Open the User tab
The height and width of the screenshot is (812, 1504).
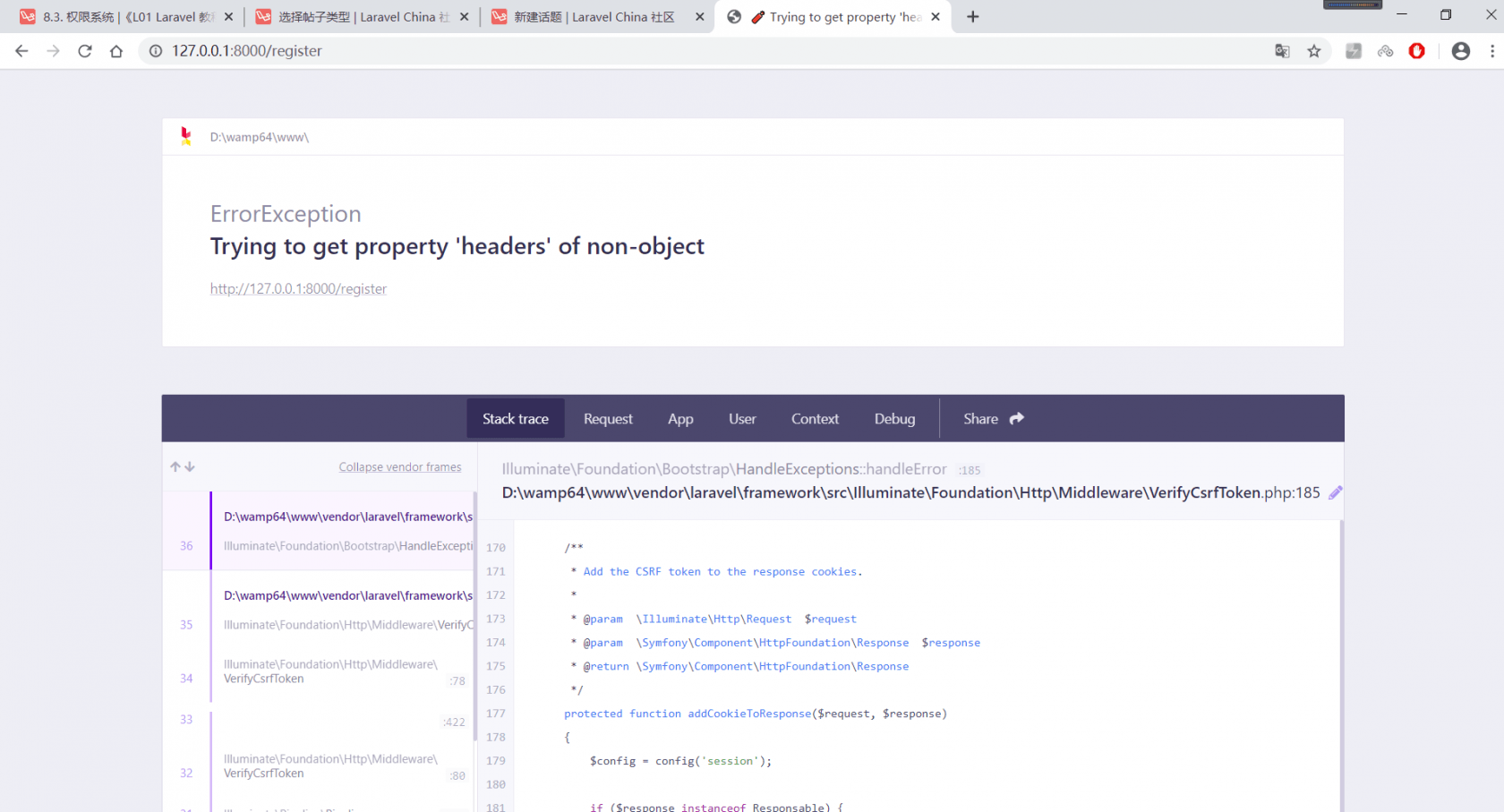pyautogui.click(x=742, y=419)
